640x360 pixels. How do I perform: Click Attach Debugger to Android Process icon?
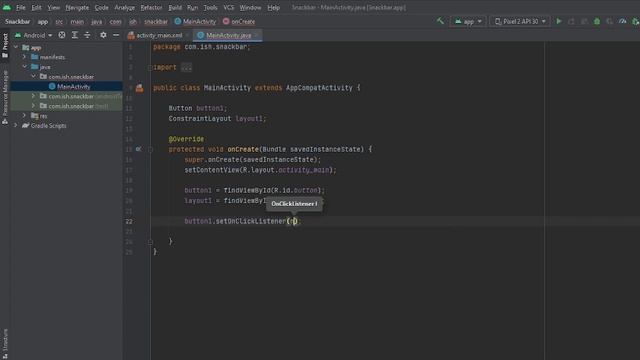pos(635,21)
